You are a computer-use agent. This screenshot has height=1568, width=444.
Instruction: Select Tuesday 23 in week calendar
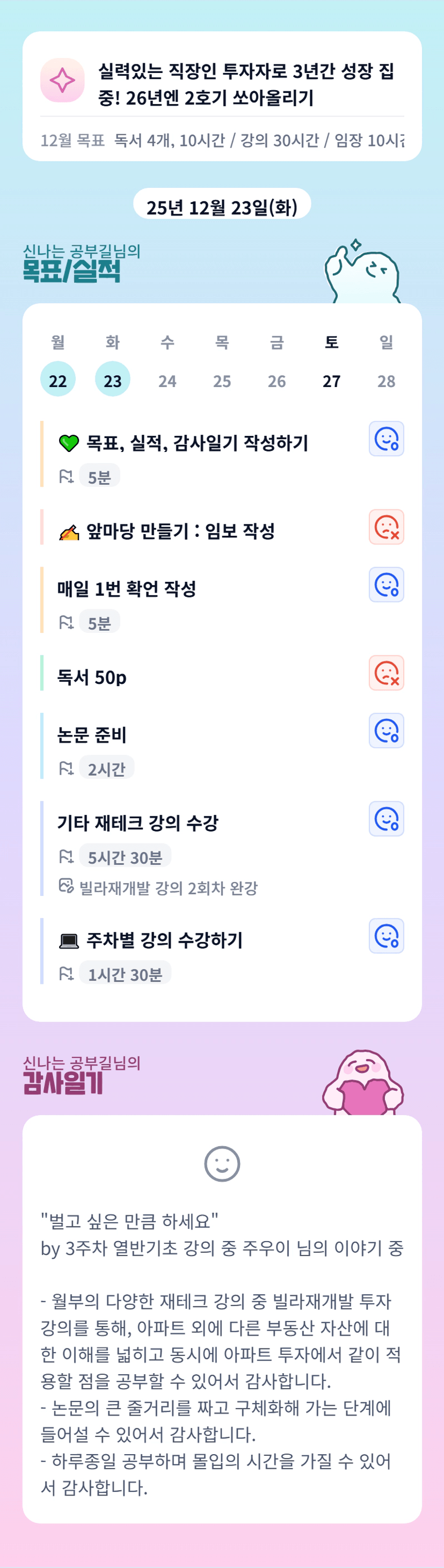tap(113, 380)
